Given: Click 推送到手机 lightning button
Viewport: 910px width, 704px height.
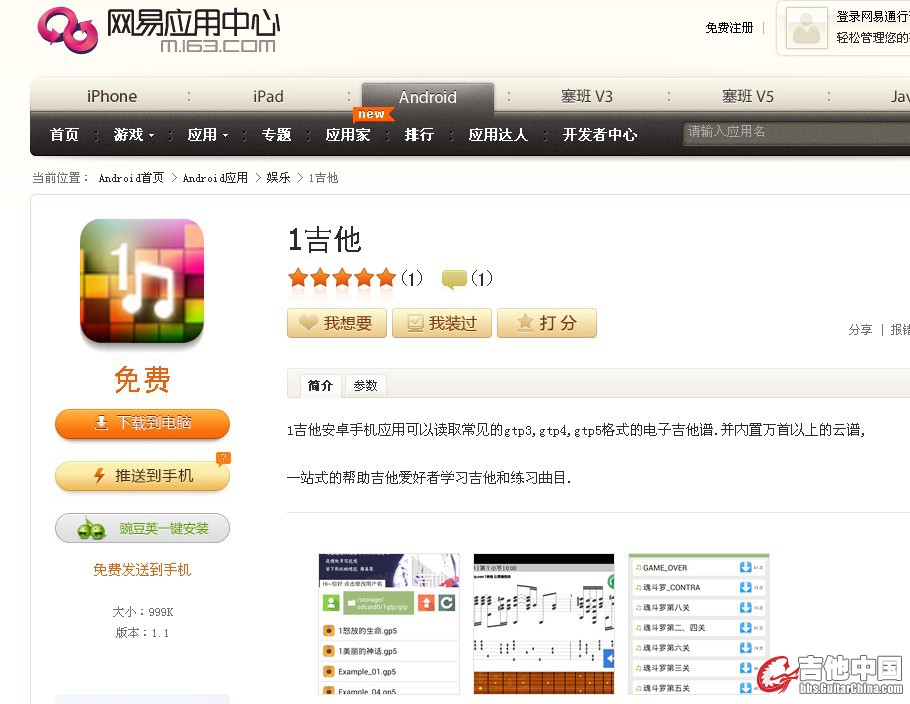Looking at the screenshot, I should [x=142, y=476].
